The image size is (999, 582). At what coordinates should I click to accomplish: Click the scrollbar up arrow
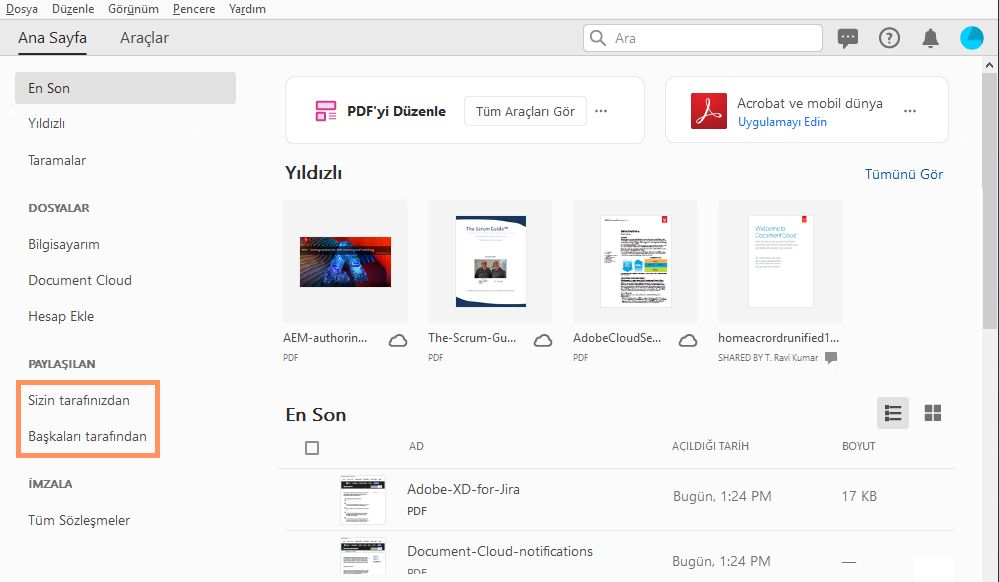pos(989,64)
